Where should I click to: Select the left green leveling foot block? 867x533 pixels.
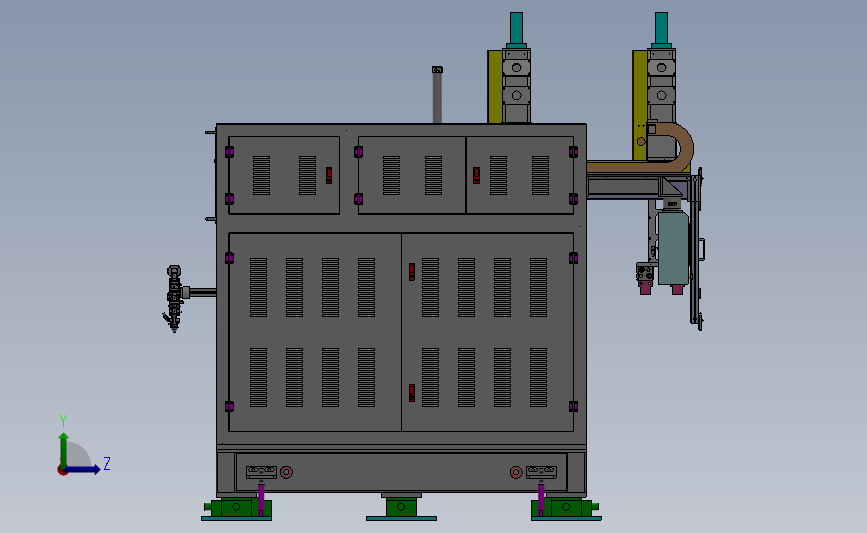pyautogui.click(x=236, y=507)
